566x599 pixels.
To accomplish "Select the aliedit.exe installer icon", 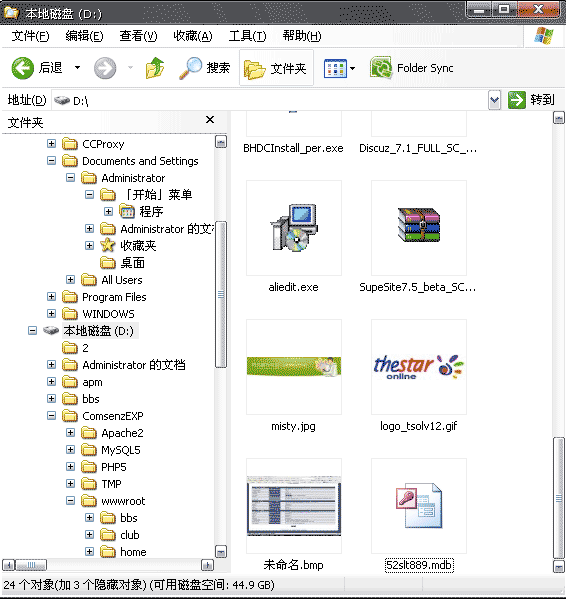I will [294, 228].
